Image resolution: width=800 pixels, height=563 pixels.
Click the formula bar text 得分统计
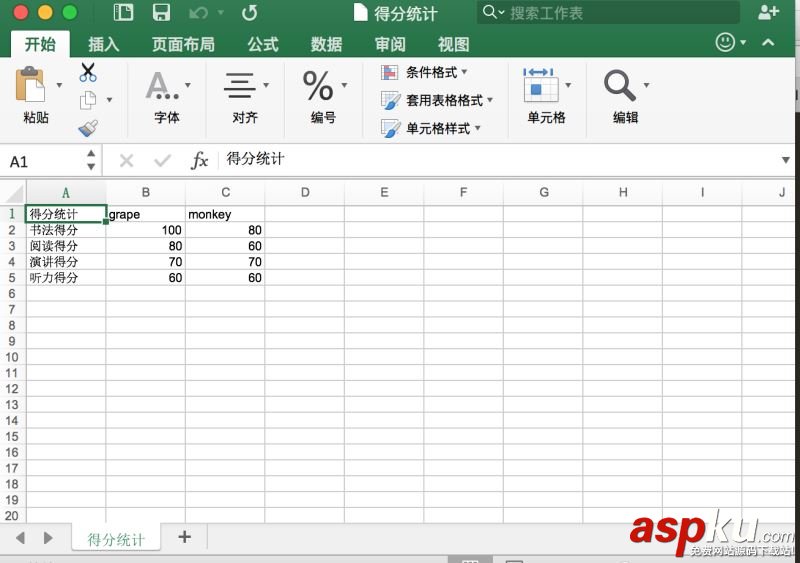255,159
